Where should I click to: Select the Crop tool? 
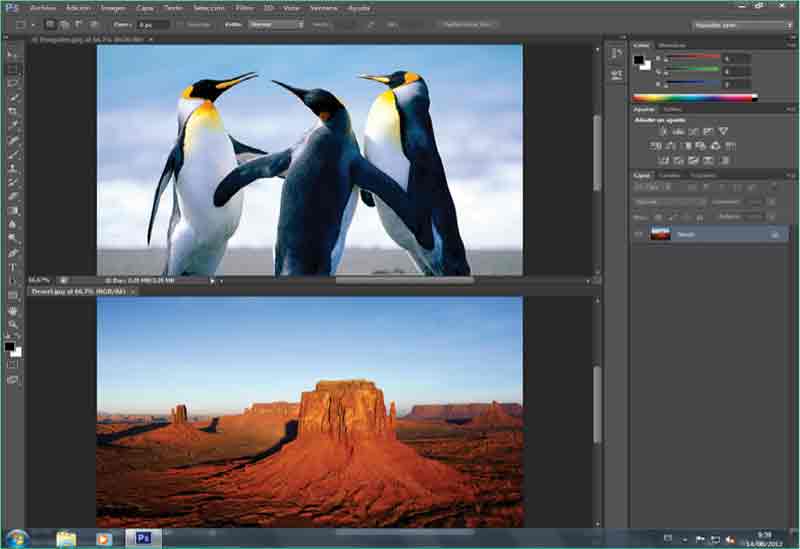pyautogui.click(x=13, y=112)
